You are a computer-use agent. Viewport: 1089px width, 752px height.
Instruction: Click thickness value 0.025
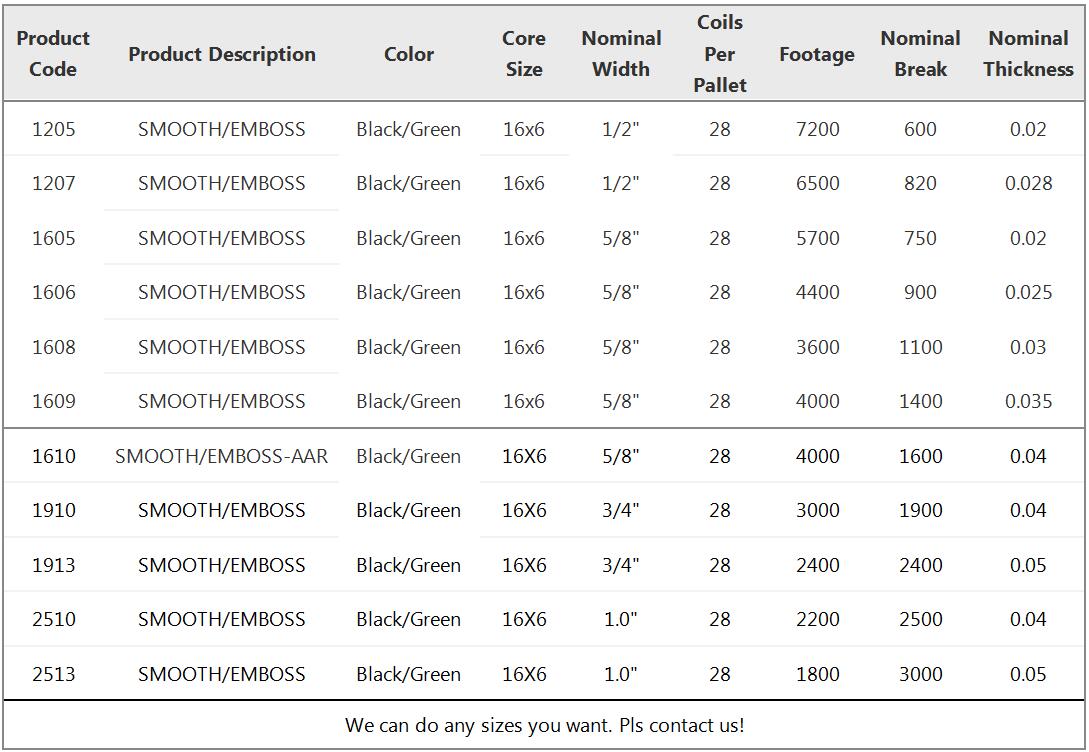[x=1029, y=292]
